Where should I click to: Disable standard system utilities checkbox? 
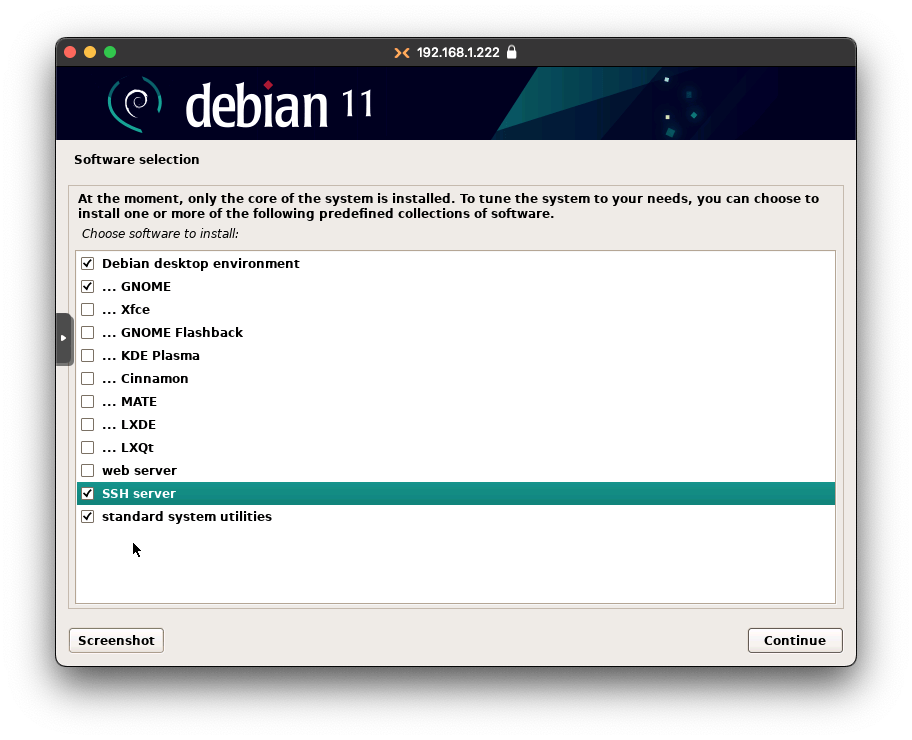(88, 517)
